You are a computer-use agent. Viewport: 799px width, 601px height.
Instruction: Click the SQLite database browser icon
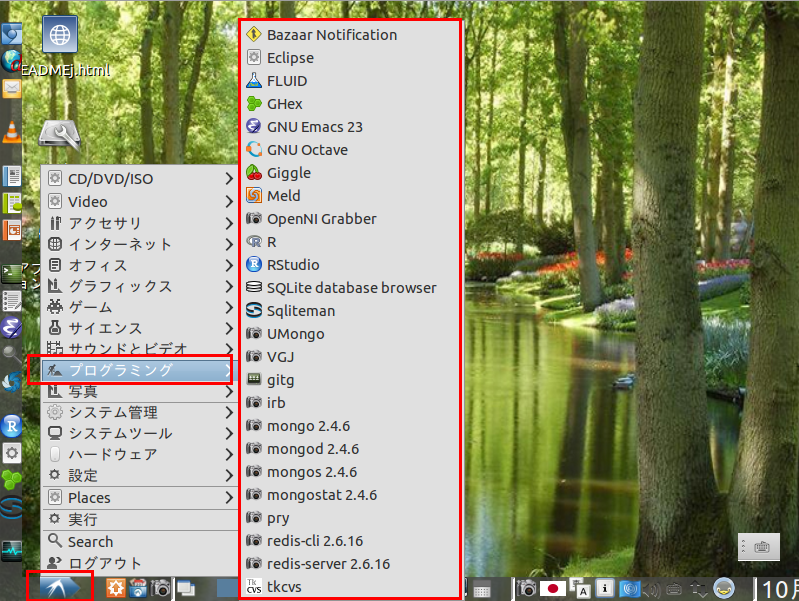point(254,288)
